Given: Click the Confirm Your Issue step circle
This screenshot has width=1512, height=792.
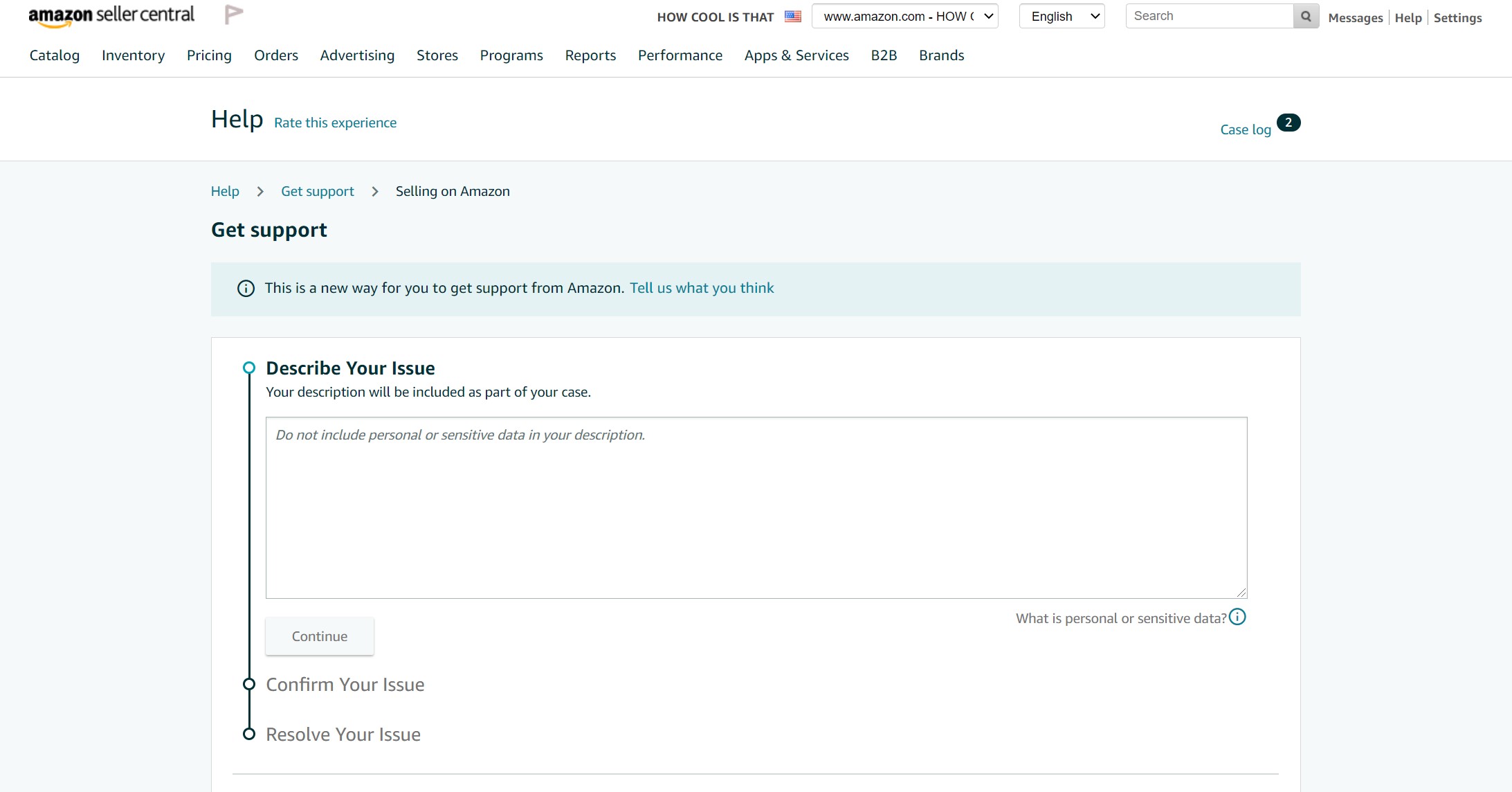Looking at the screenshot, I should (249, 685).
